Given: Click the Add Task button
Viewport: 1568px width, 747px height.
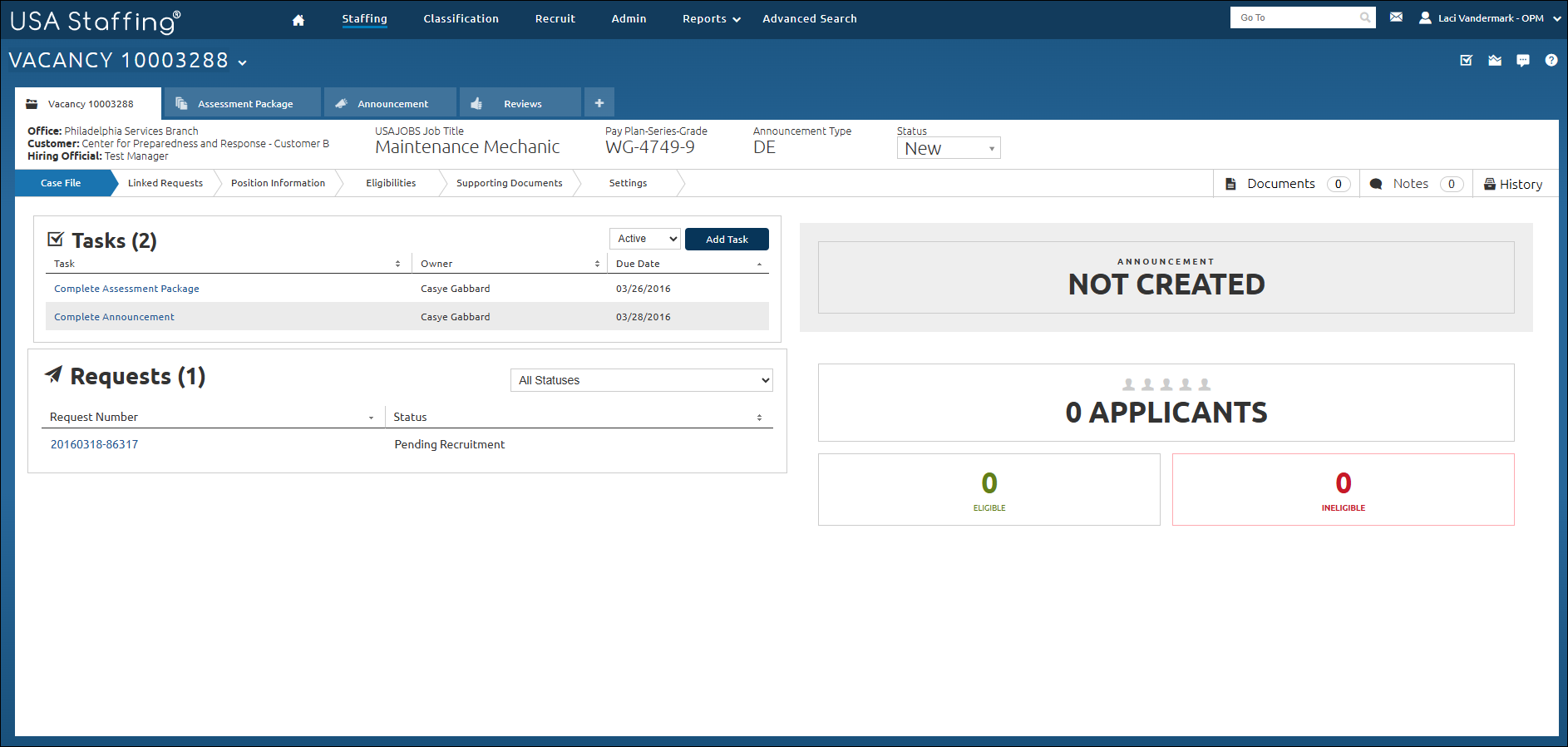Looking at the screenshot, I should [x=727, y=239].
